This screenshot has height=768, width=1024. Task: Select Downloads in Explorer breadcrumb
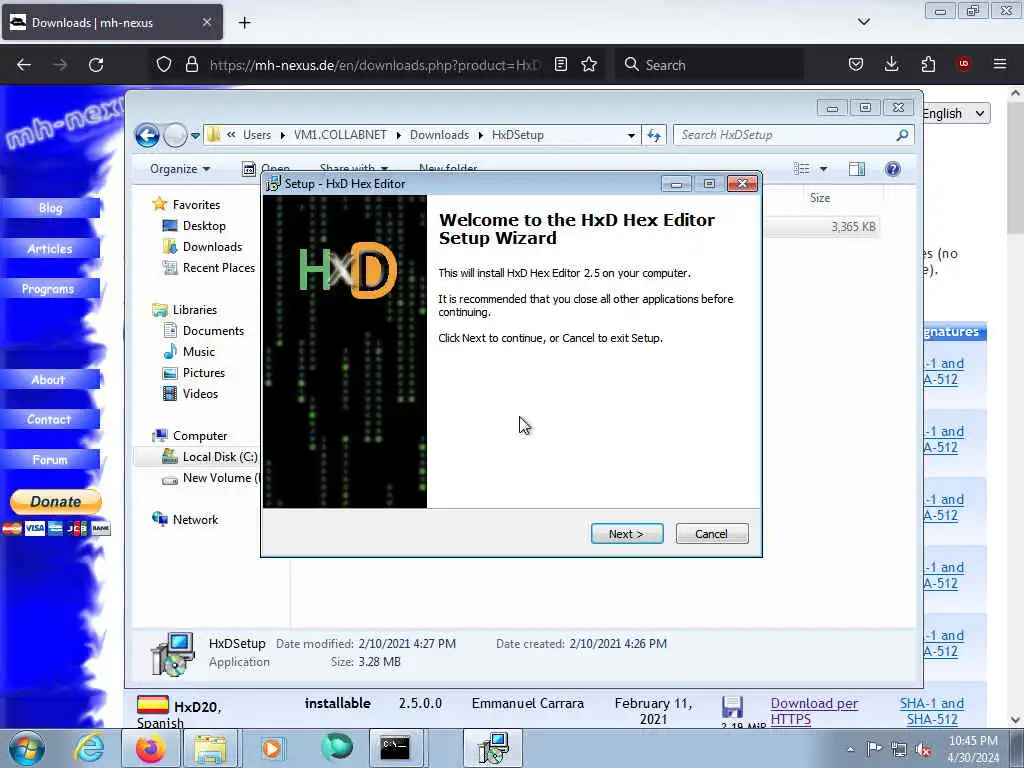pyautogui.click(x=440, y=135)
